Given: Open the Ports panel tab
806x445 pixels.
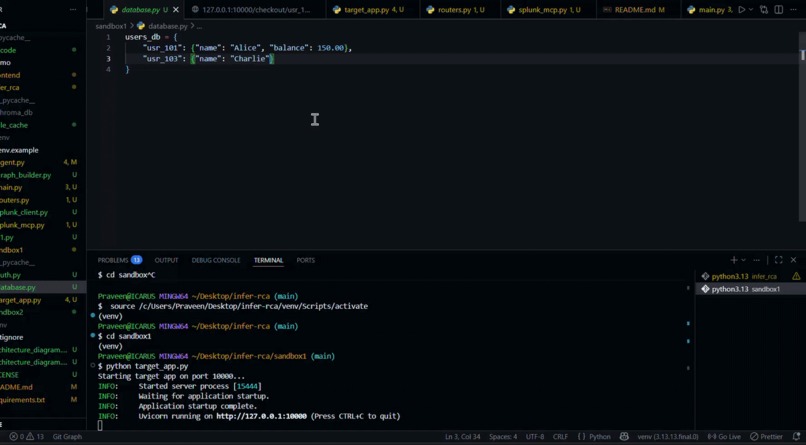Looking at the screenshot, I should [x=305, y=260].
